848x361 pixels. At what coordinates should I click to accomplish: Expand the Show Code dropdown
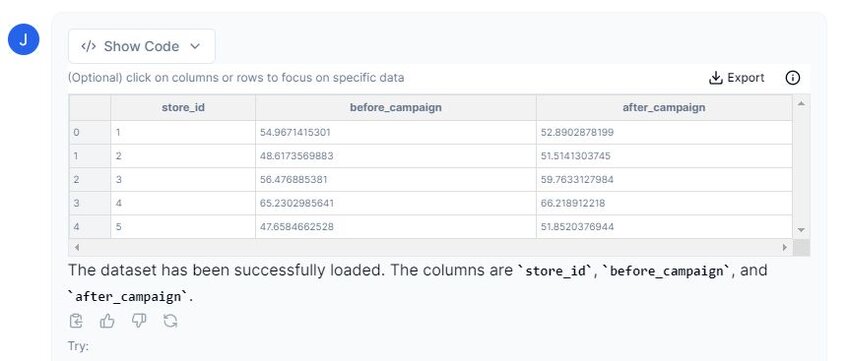point(142,46)
